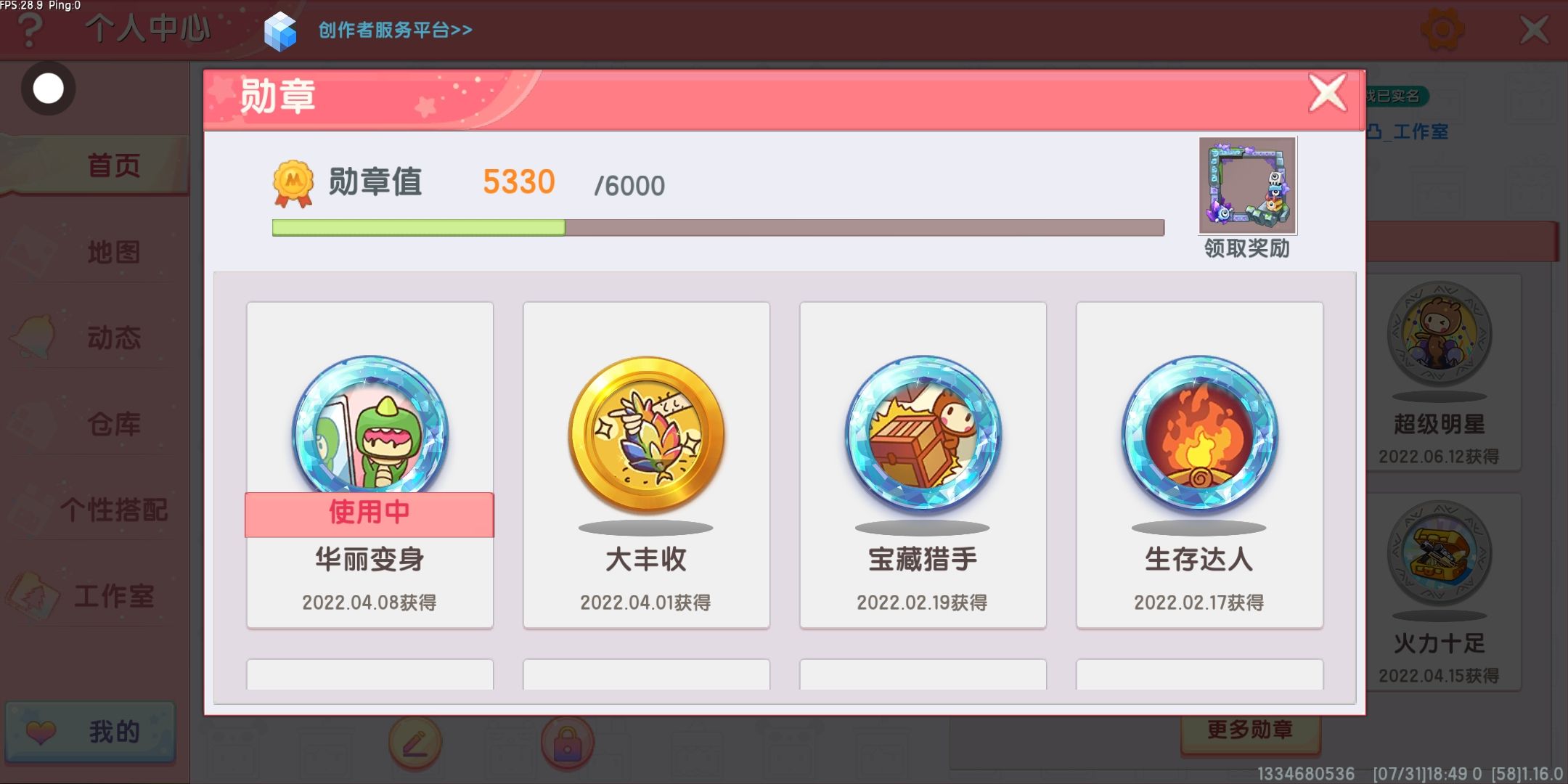Select the 生存达人 campfire medal
This screenshot has width=1568, height=784.
pos(1199,465)
